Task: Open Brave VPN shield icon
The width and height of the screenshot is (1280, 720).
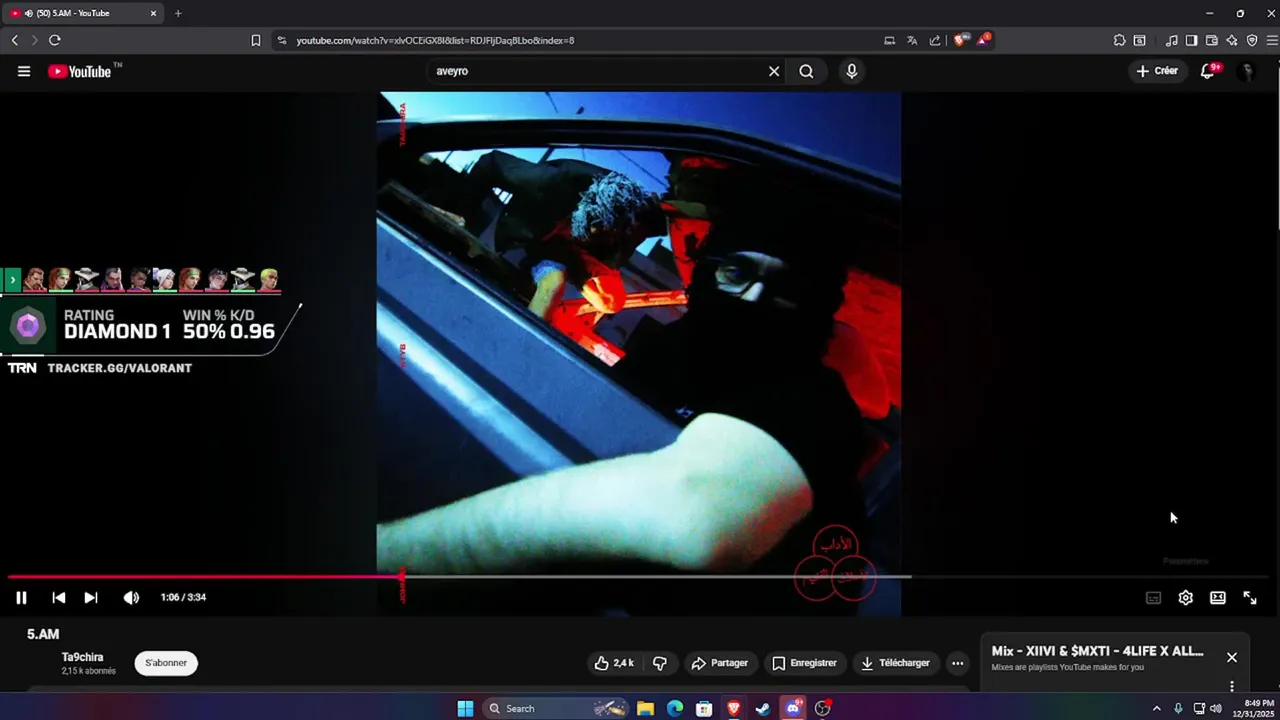Action: tap(1251, 40)
